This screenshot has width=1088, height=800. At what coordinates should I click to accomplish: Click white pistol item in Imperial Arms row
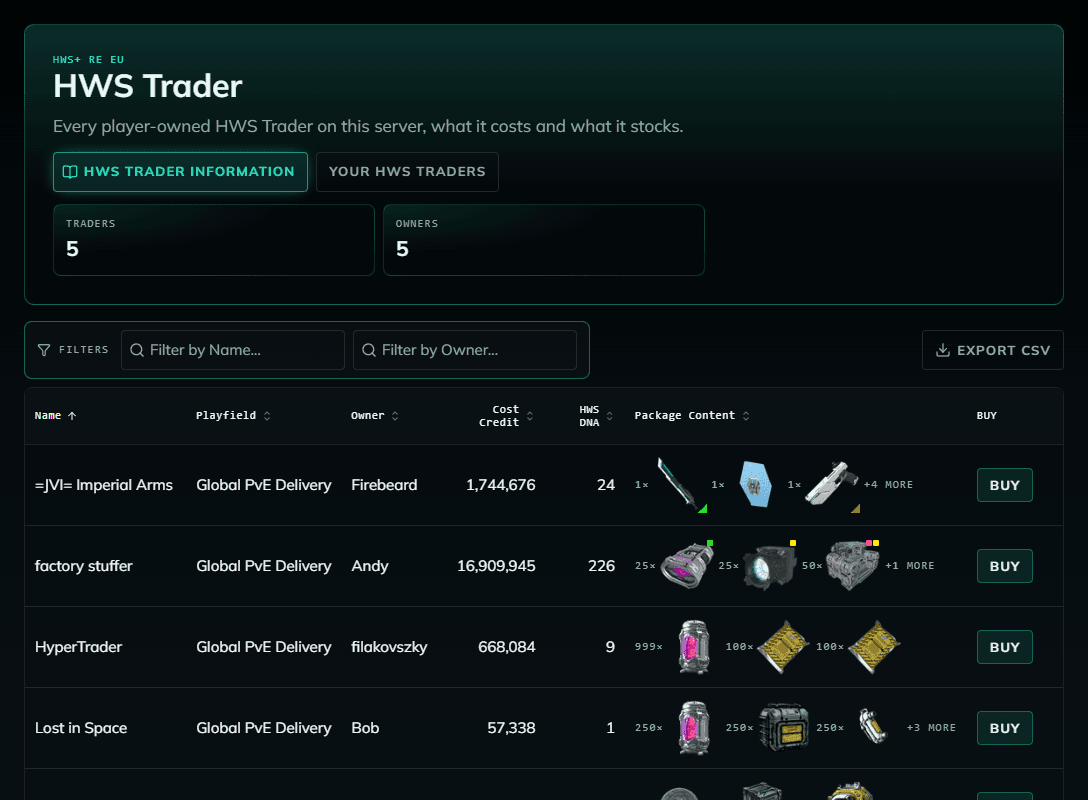[832, 484]
